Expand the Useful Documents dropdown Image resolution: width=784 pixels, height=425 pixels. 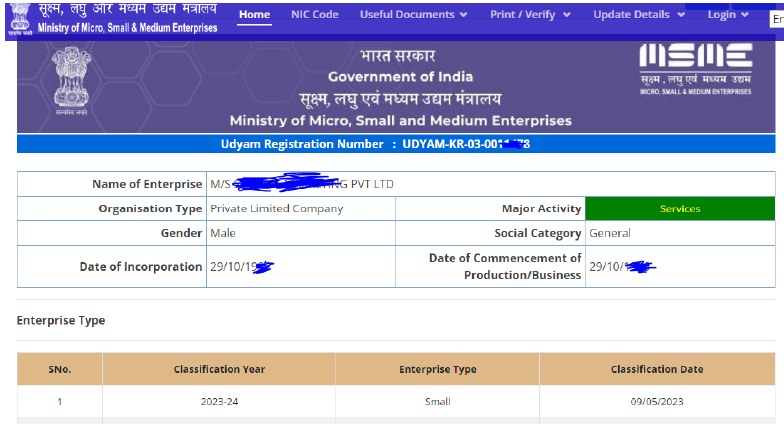(414, 14)
